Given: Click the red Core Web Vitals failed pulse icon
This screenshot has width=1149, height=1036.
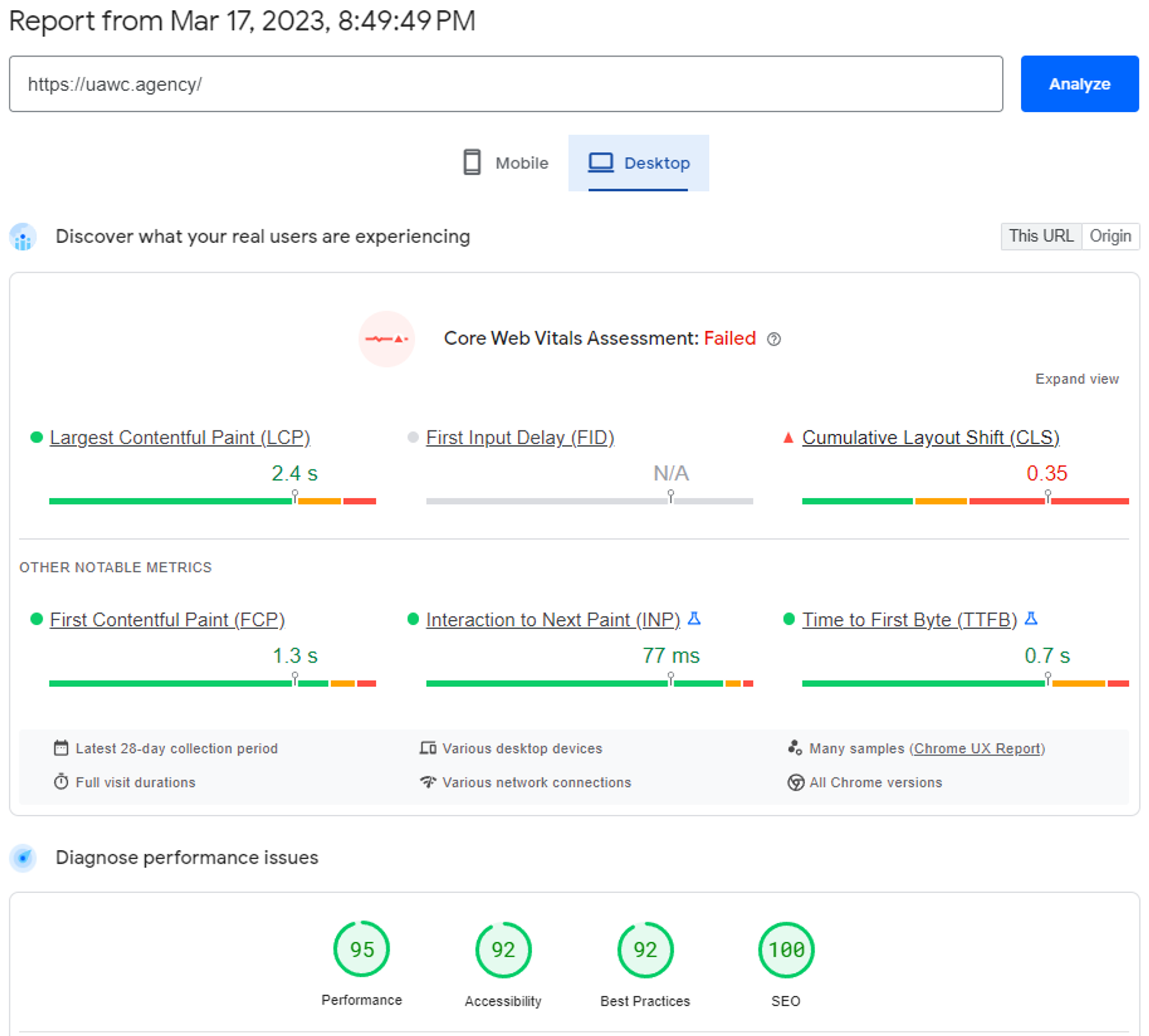Looking at the screenshot, I should pyautogui.click(x=386, y=339).
